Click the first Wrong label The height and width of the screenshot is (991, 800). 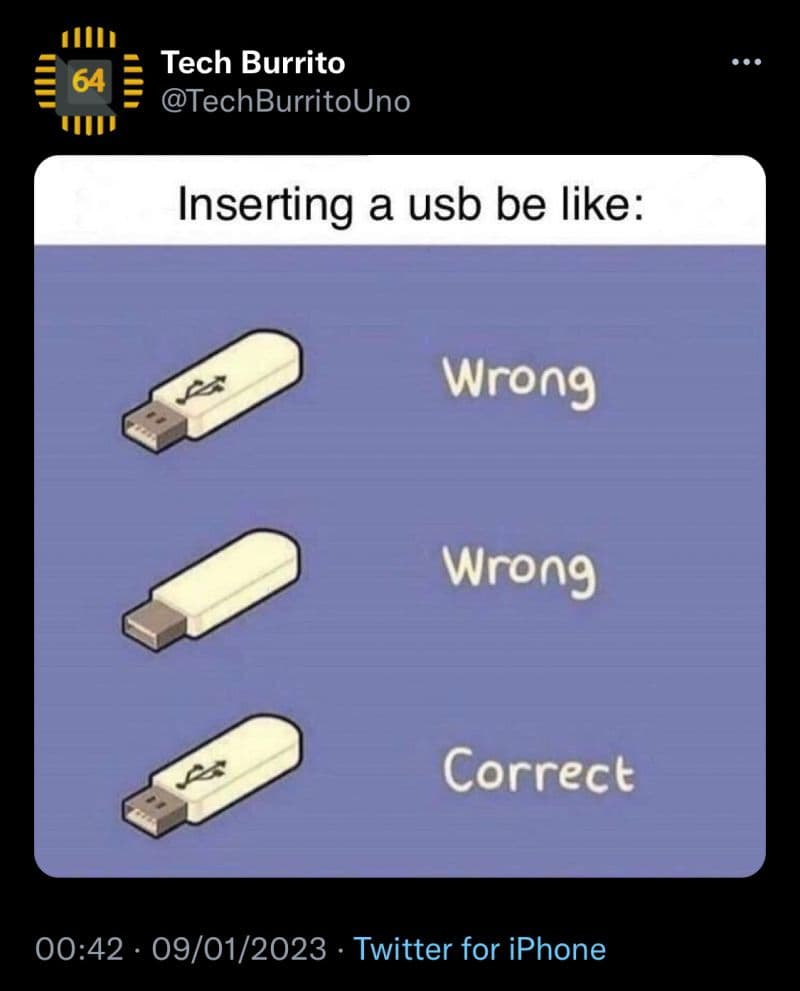point(519,382)
